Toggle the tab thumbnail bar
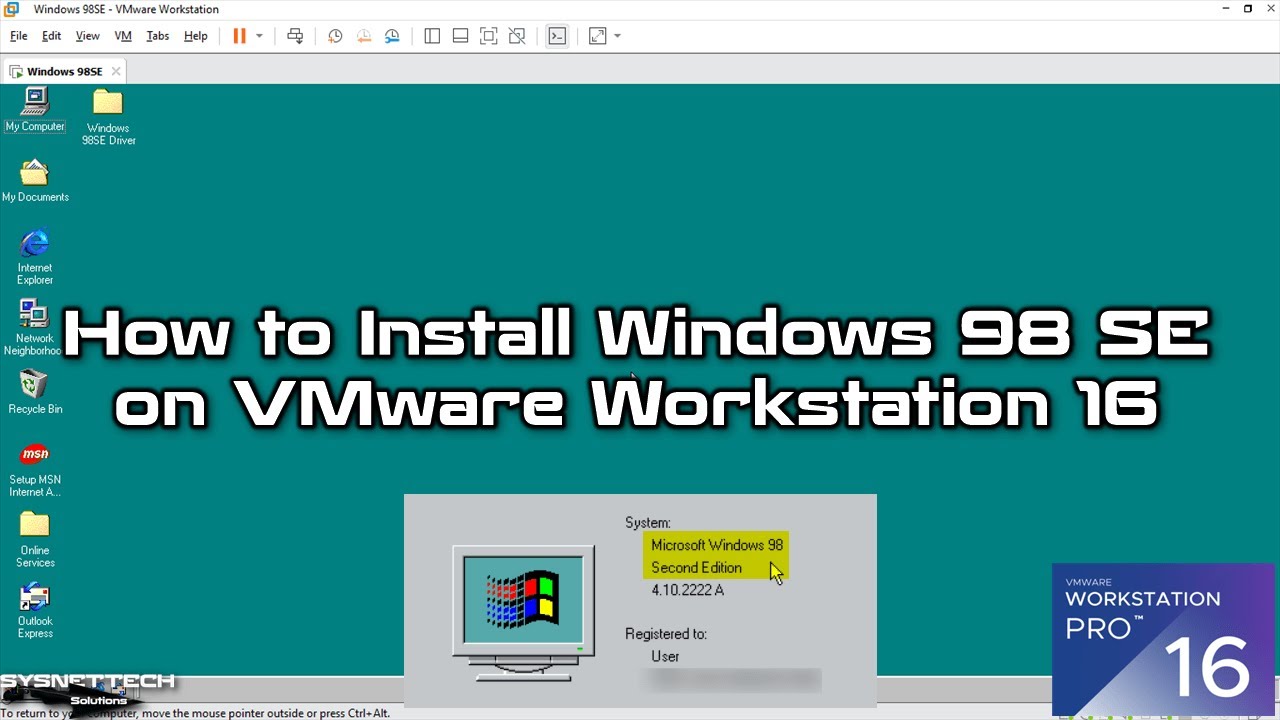Image resolution: width=1280 pixels, height=720 pixels. coord(460,35)
